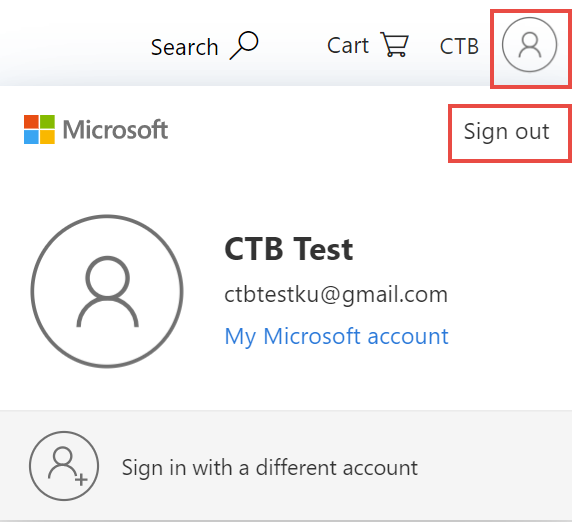Click the CTB account name in header

coord(459,46)
